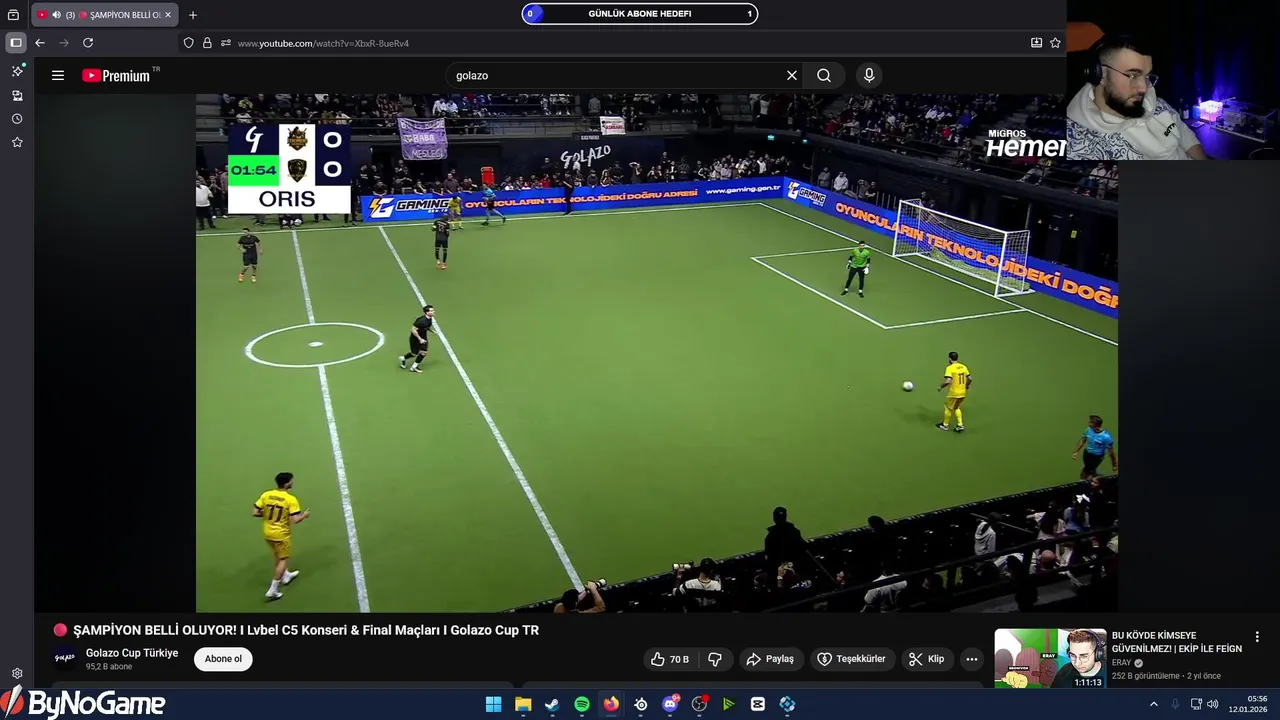Mute the YouTube tab via speaker icon
Image resolution: width=1280 pixels, height=720 pixels.
[x=56, y=15]
